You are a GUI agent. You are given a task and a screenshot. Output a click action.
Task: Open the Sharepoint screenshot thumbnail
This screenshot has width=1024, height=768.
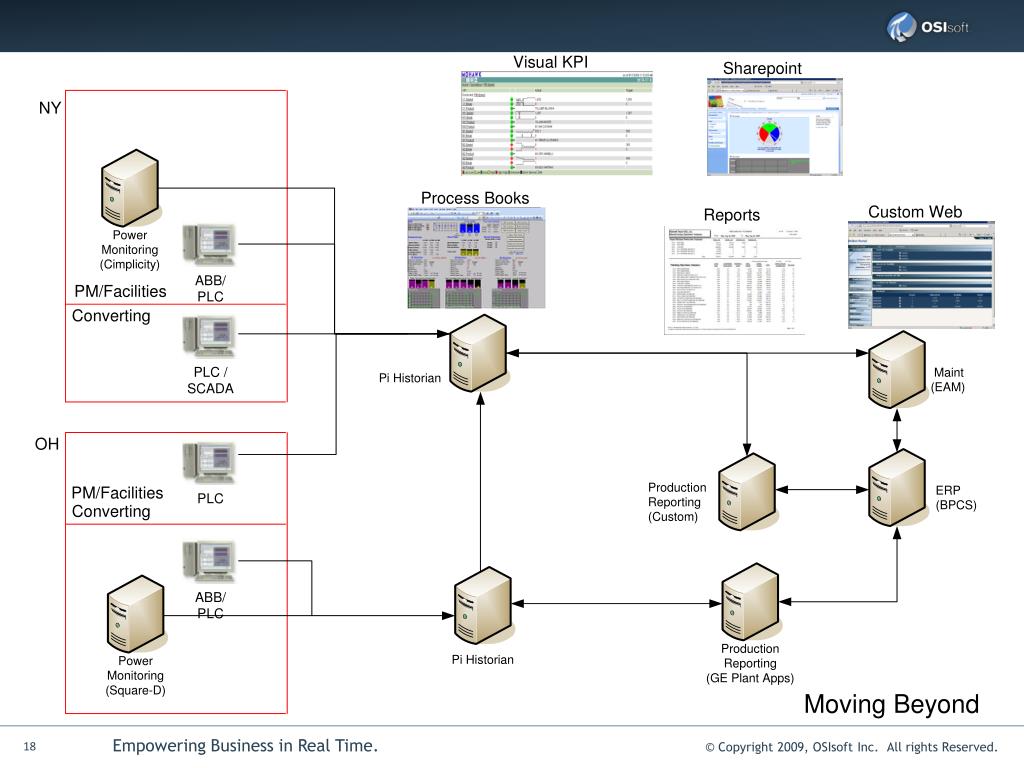coord(775,127)
